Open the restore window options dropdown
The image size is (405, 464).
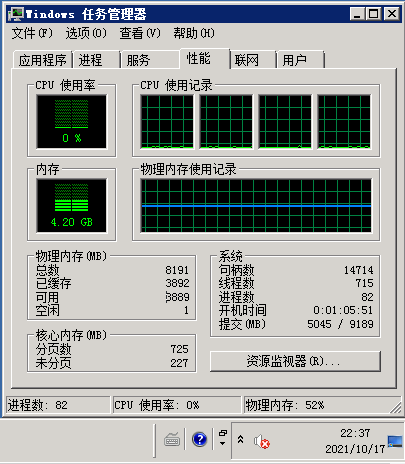pos(223,438)
